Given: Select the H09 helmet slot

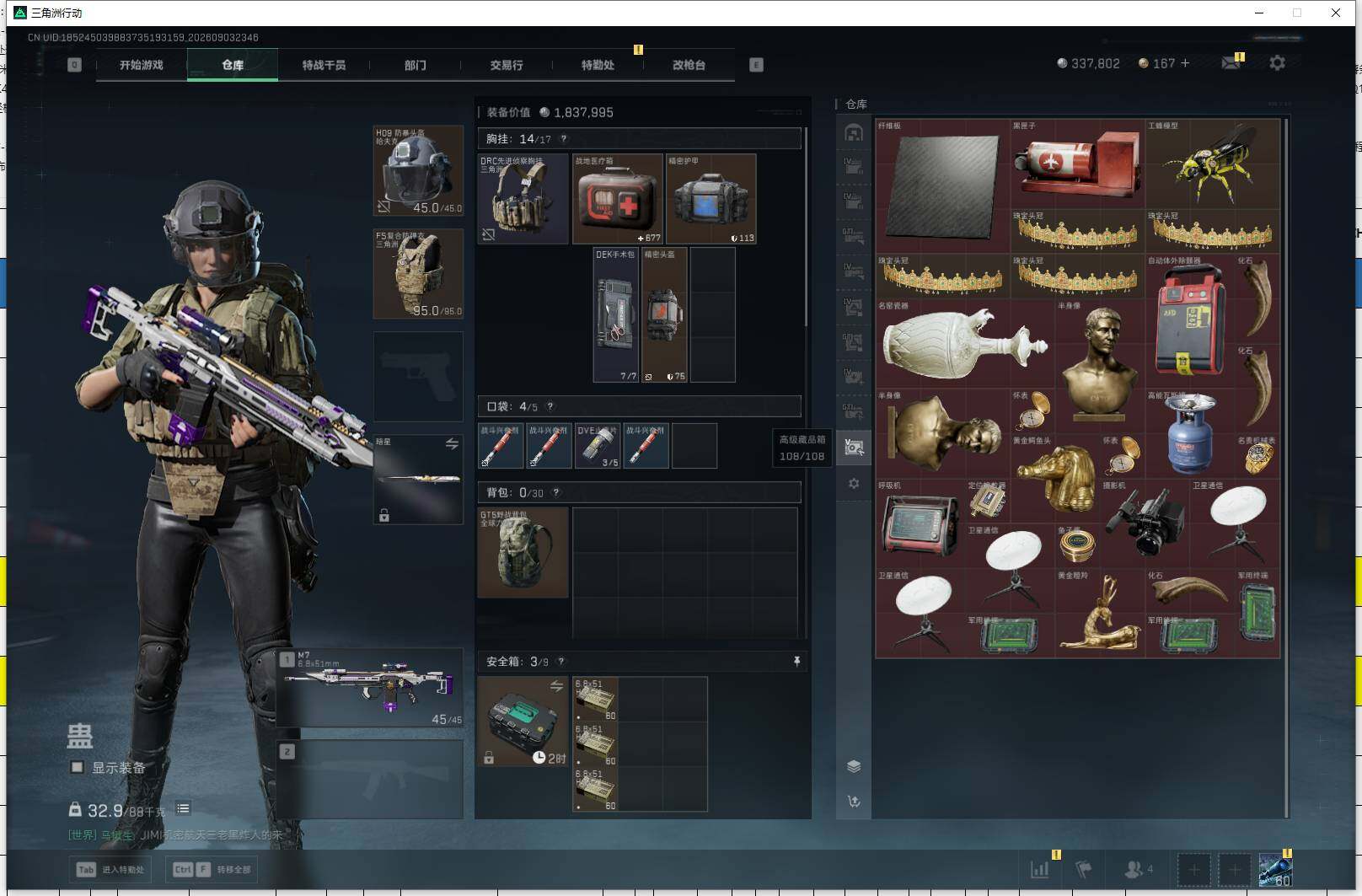Looking at the screenshot, I should click(x=418, y=170).
